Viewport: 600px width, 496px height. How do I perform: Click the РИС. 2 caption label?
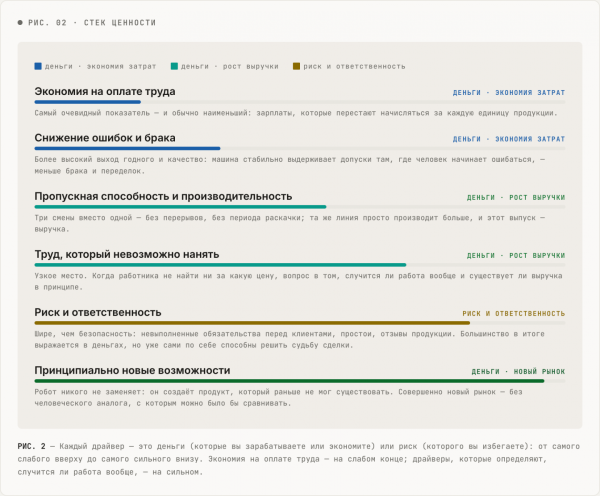(x=31, y=446)
